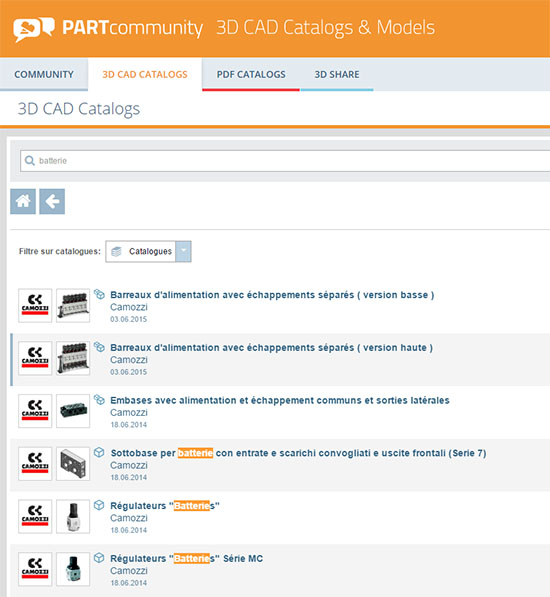Image resolution: width=550 pixels, height=597 pixels.
Task: Click date 18.06.2014 under the Embases row
Action: (x=129, y=425)
